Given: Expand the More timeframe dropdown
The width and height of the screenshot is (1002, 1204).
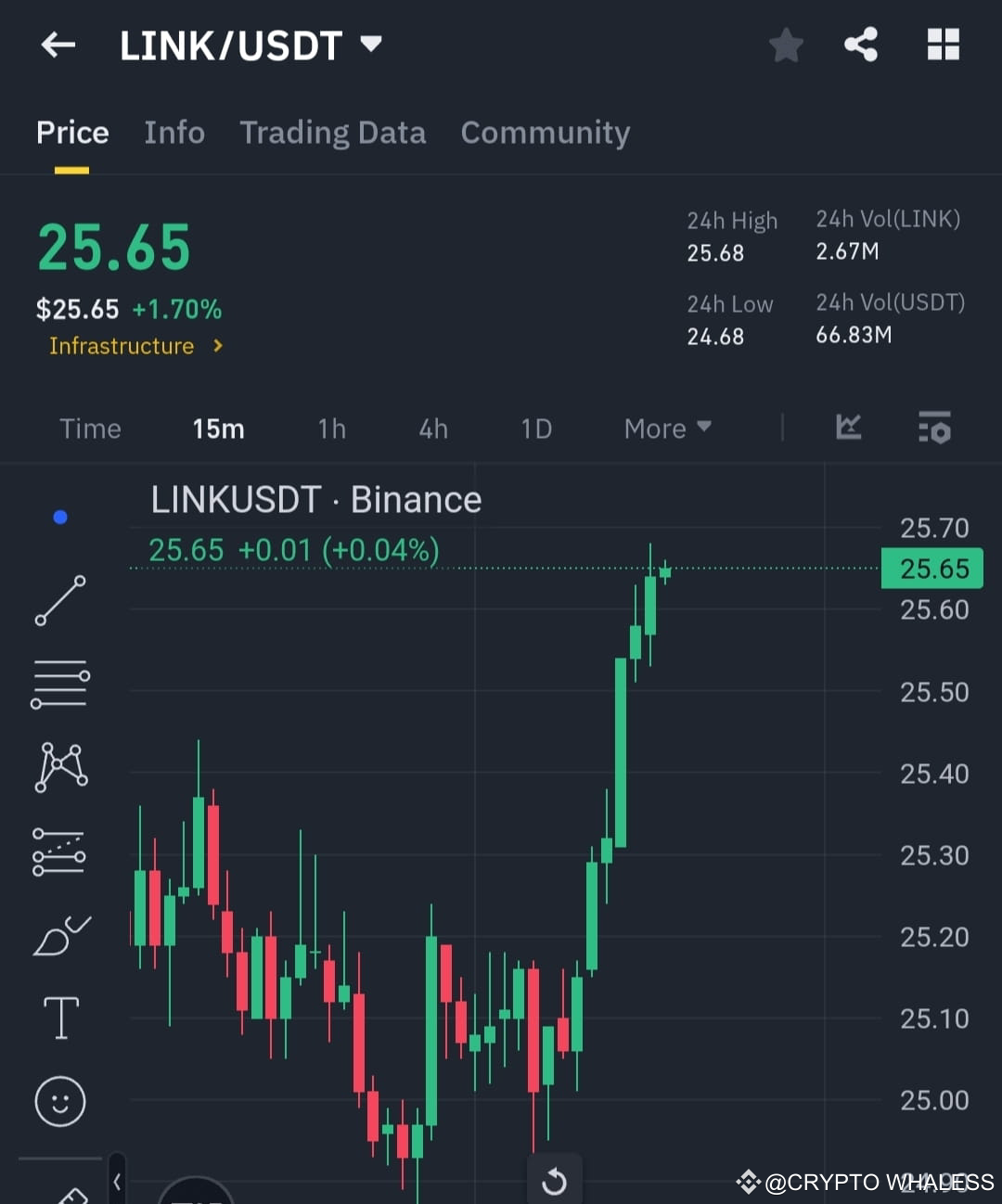Looking at the screenshot, I should coord(666,428).
